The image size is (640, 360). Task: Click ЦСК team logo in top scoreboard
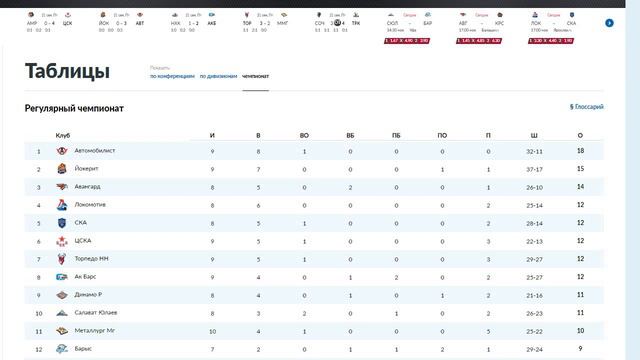coord(68,15)
